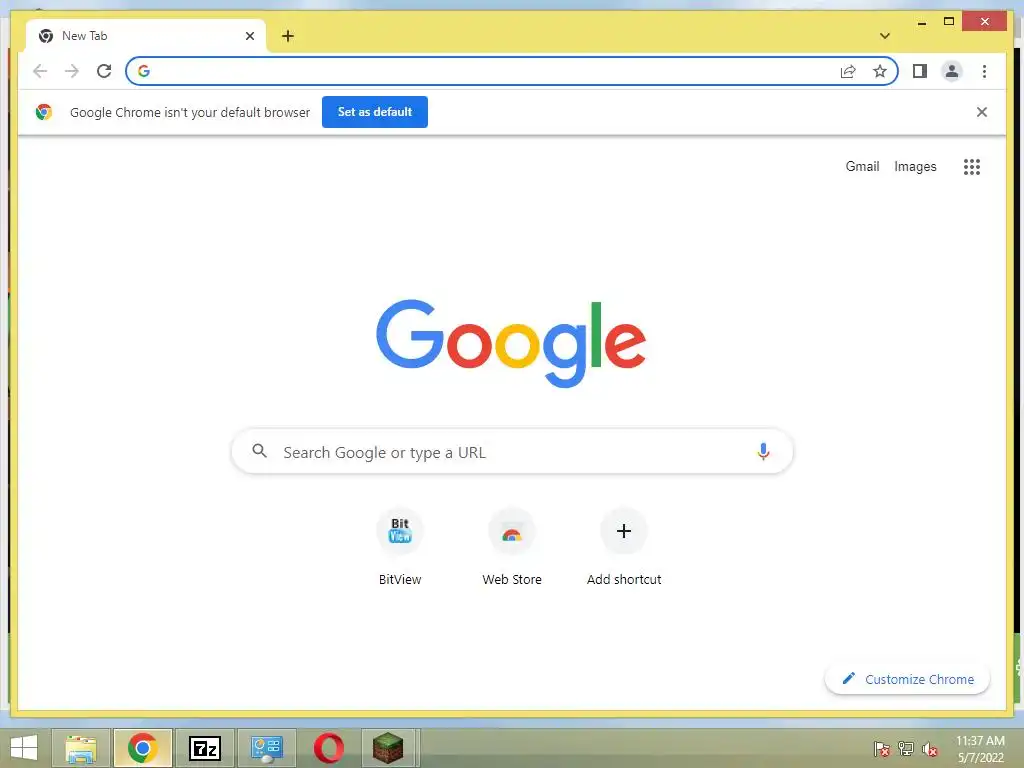Click Add shortcut plus tile

(x=624, y=549)
